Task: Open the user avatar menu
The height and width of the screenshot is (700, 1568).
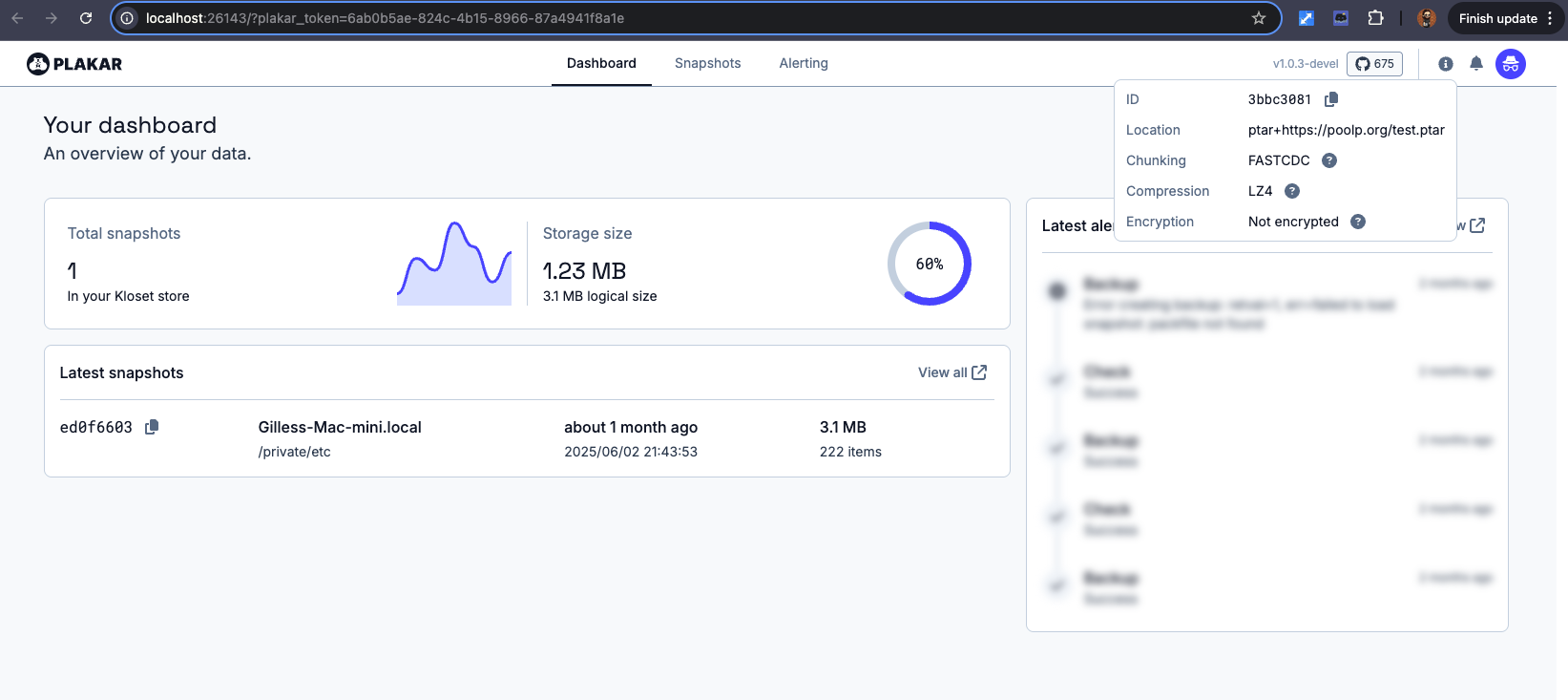Action: pyautogui.click(x=1510, y=64)
